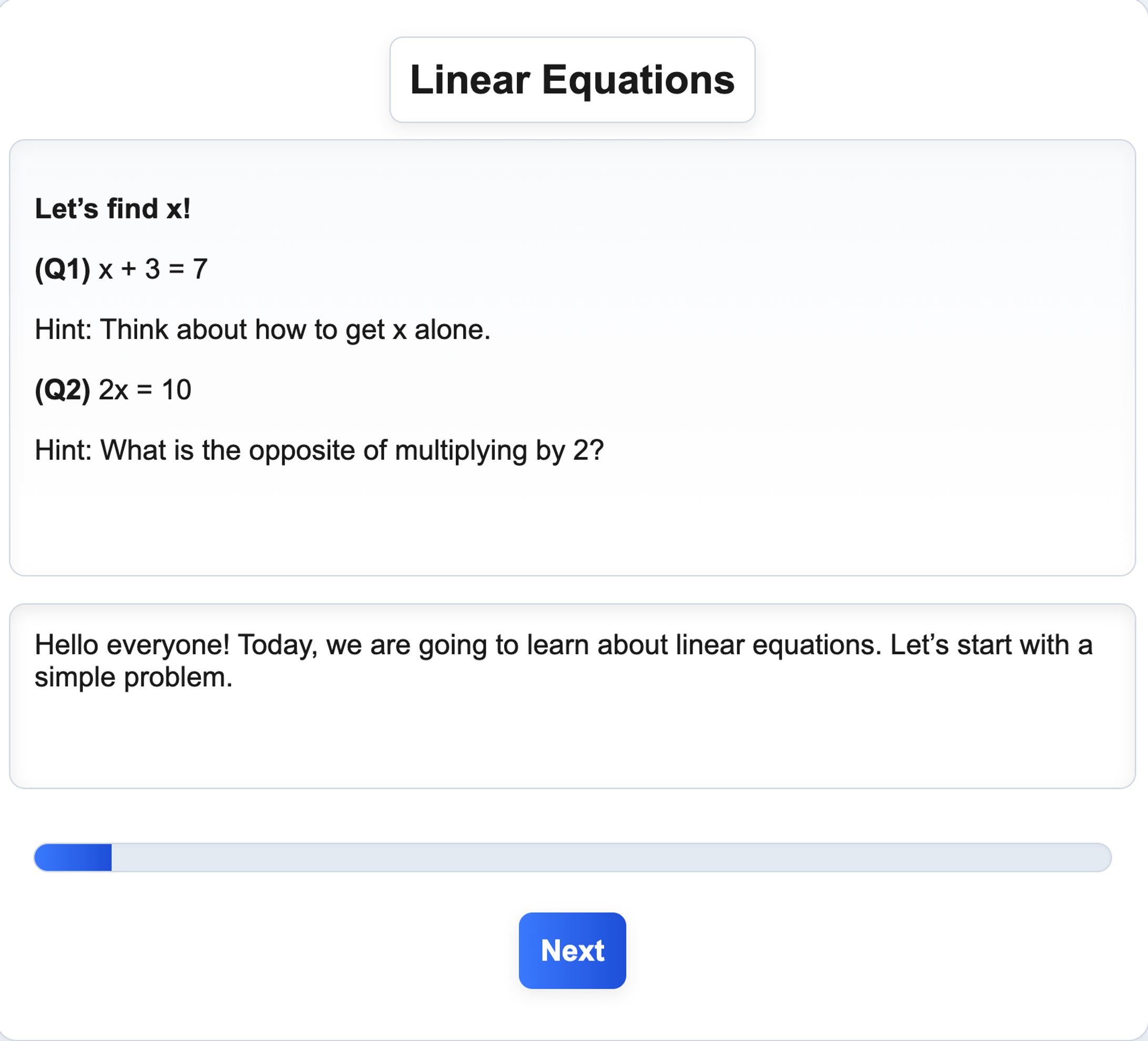Click the "simple problem." narration line
This screenshot has width=1148, height=1041.
coord(134,677)
